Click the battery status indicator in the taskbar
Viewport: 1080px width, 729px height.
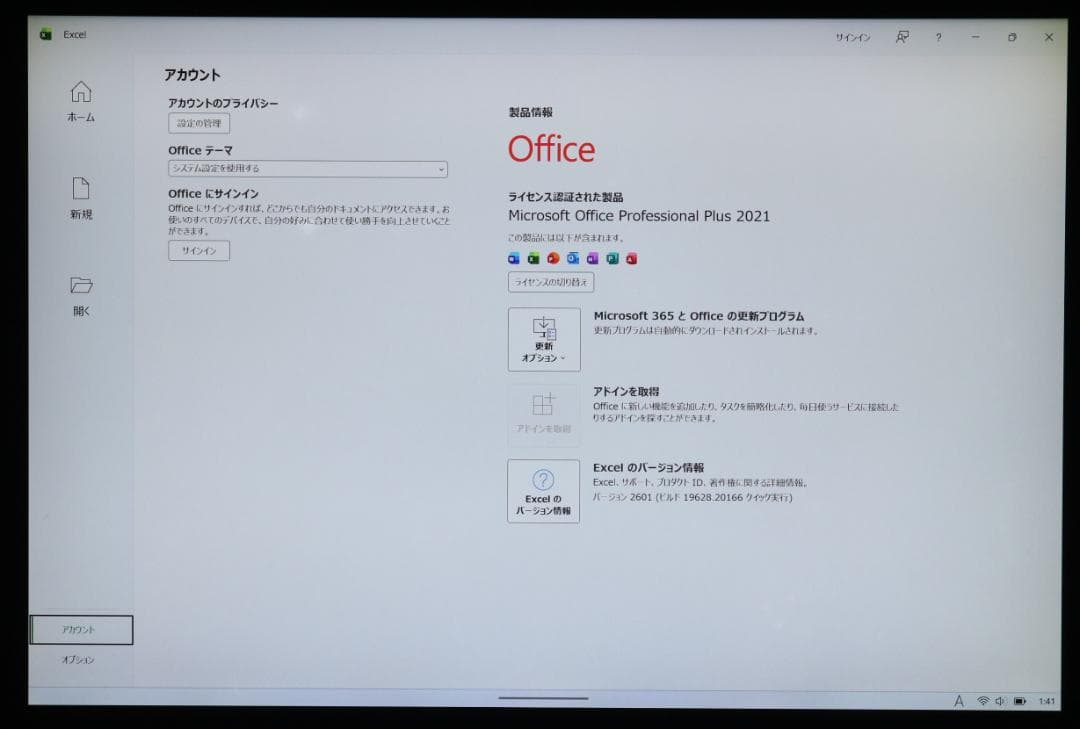click(1020, 701)
